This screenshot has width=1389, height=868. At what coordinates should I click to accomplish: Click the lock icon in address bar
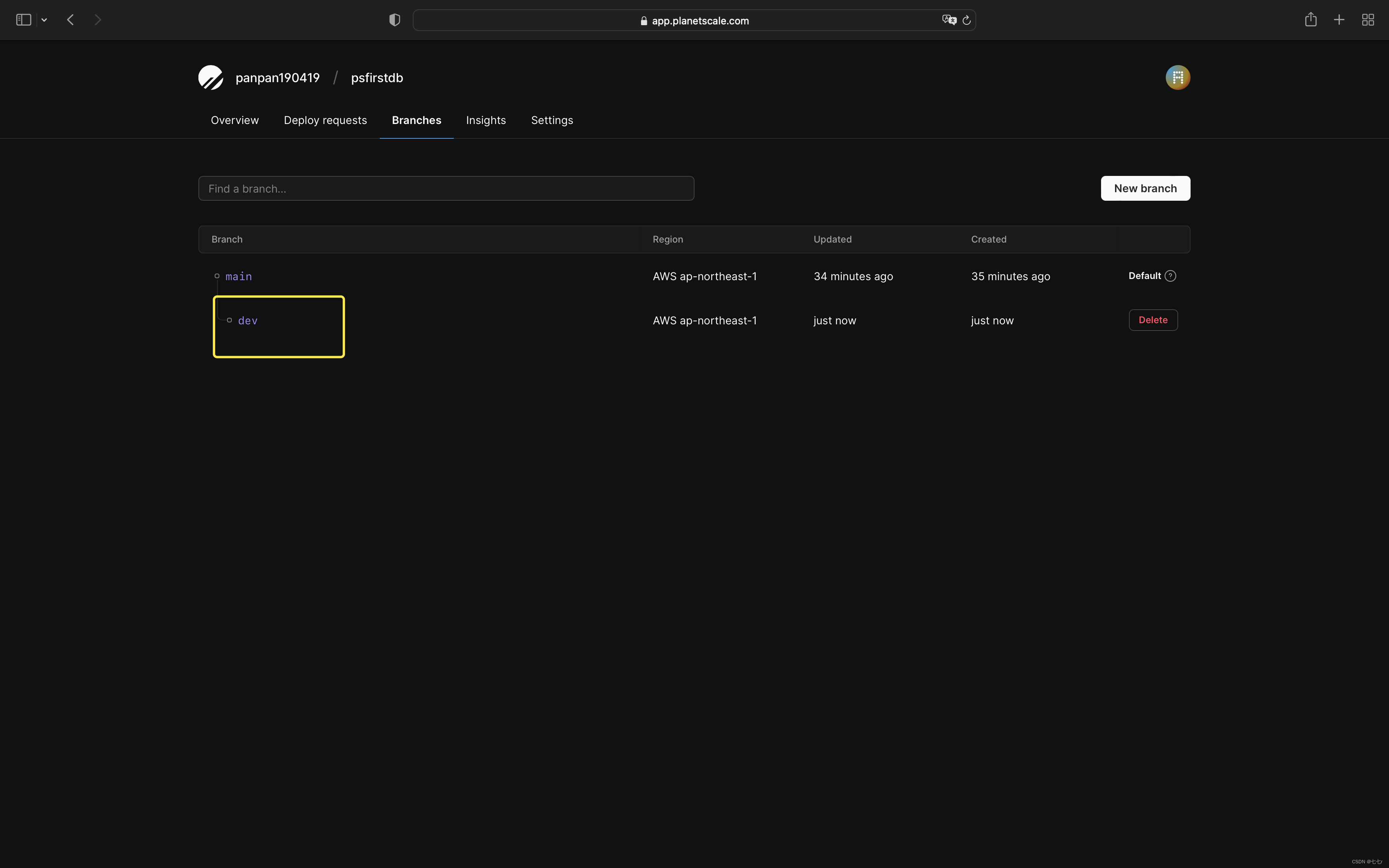[644, 21]
